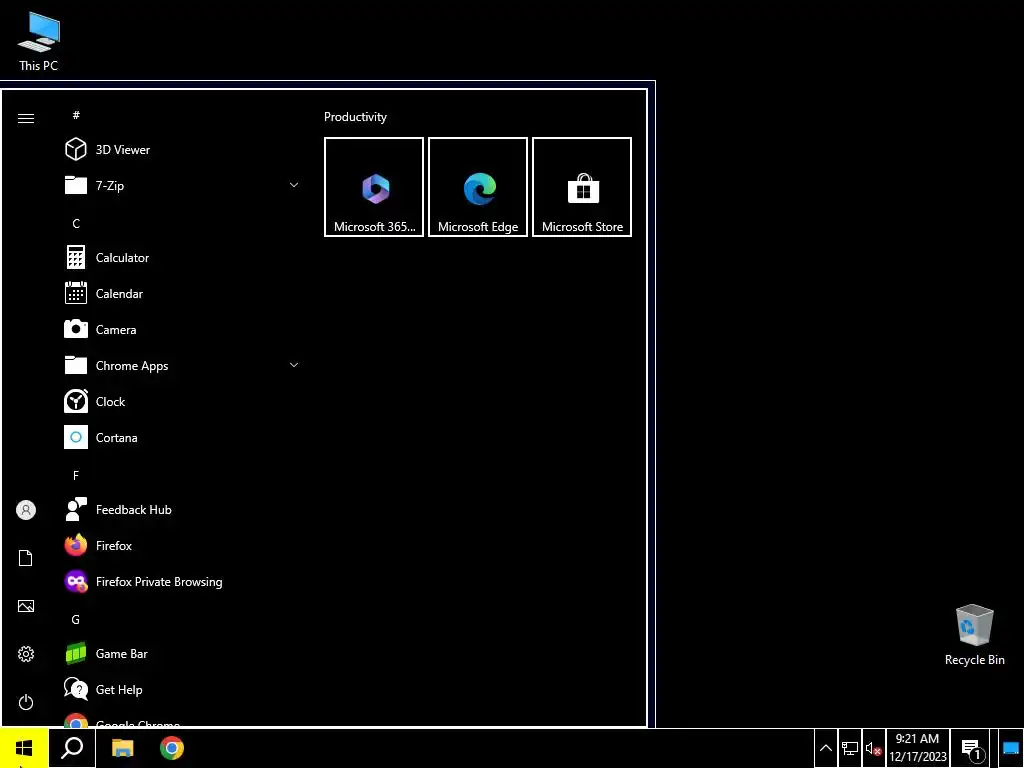This screenshot has height=768, width=1024.
Task: Select the This PC desktop icon
Action: (39, 41)
